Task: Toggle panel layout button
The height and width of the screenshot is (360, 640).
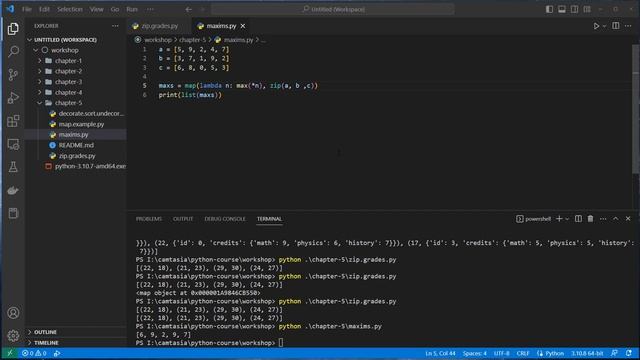Action: click(562, 9)
